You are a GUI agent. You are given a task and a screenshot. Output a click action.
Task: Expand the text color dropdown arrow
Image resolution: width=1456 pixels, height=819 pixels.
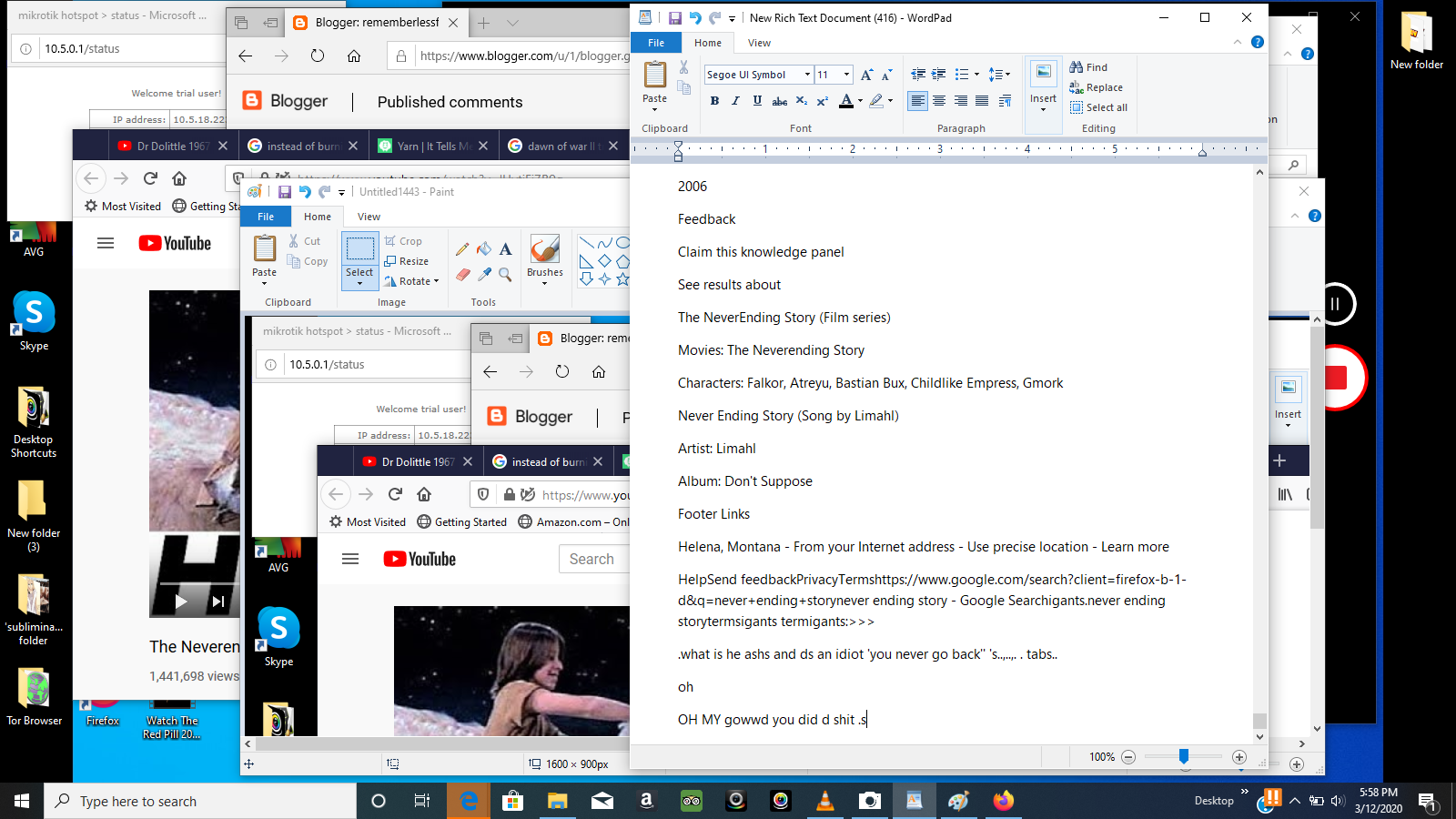click(x=860, y=101)
